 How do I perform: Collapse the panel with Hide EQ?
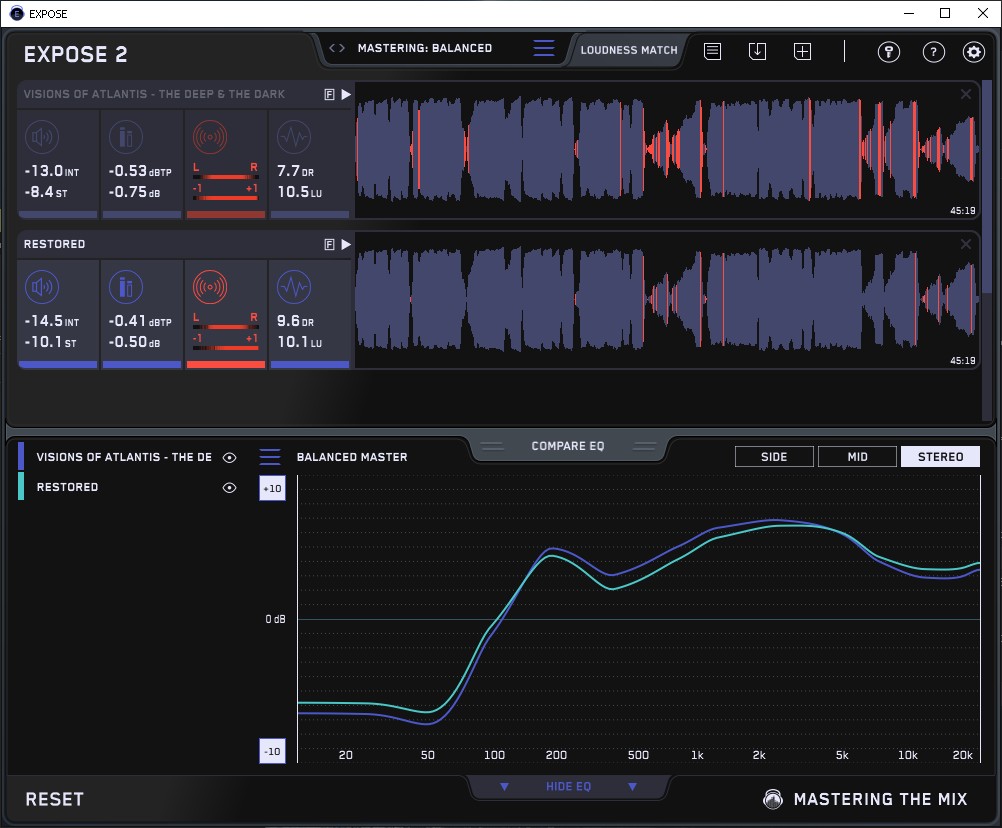tap(568, 786)
